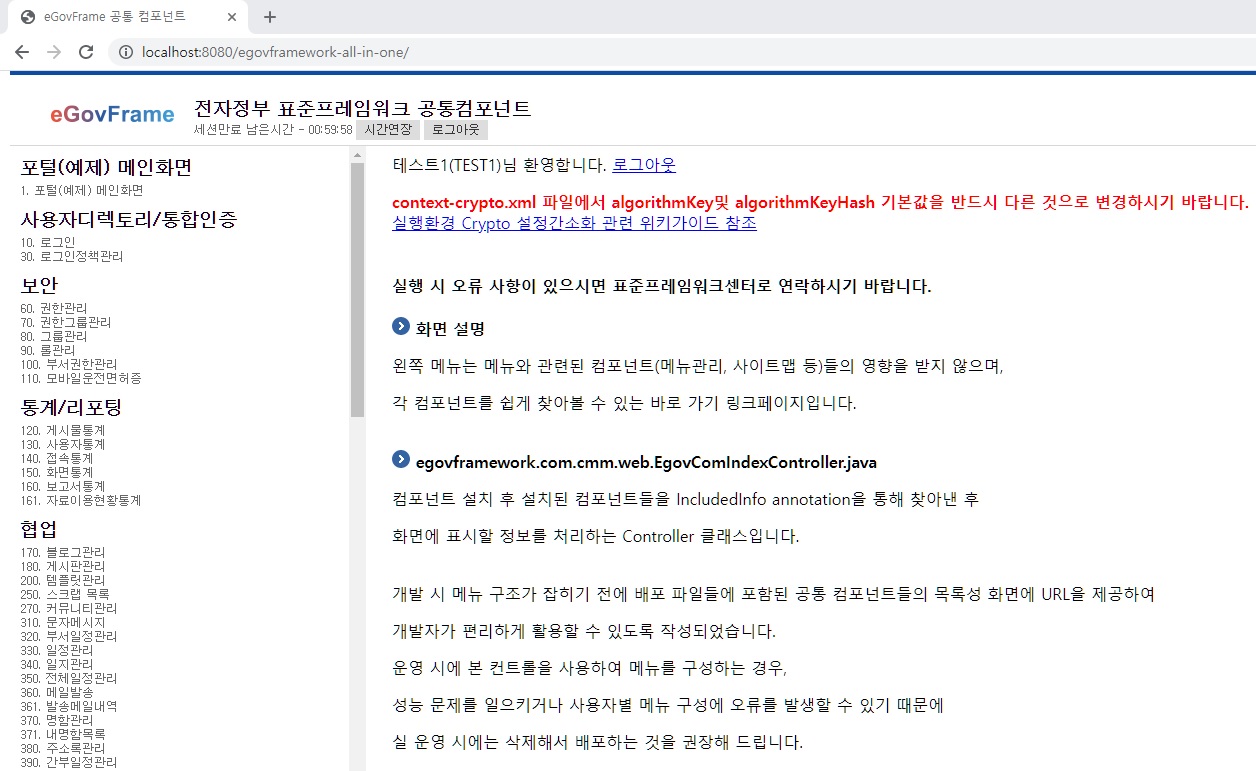Screen dimensions: 1256x771
Task: Click the 시간연장 button
Action: (388, 130)
